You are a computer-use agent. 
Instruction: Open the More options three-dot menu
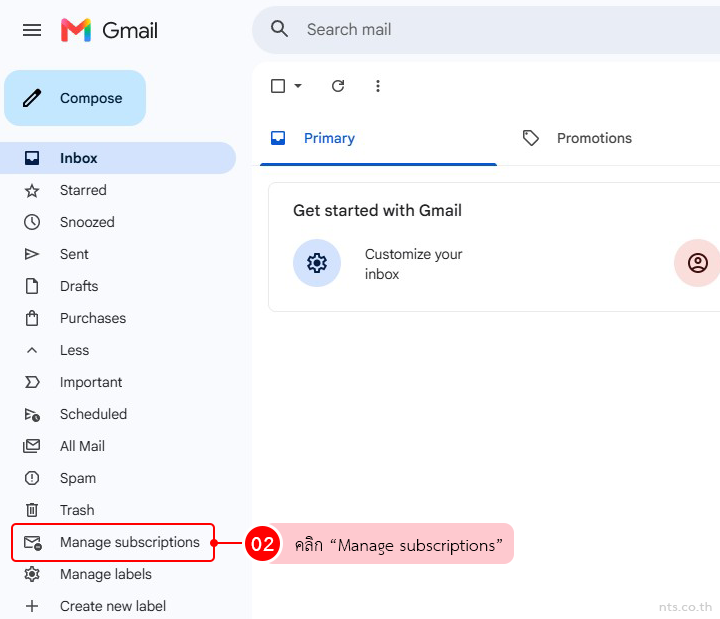pos(378,86)
